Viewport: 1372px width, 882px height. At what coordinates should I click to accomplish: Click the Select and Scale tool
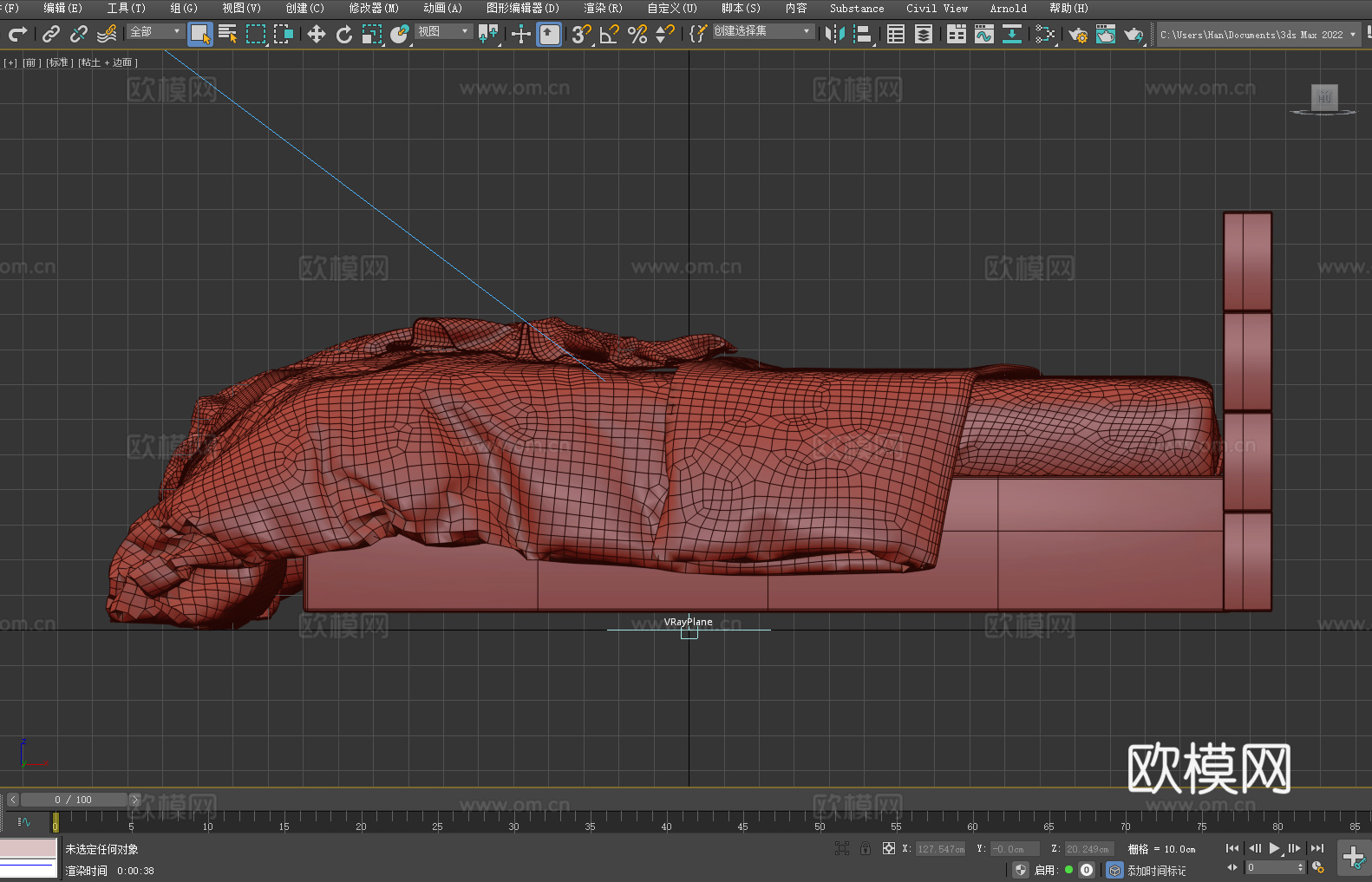coord(372,34)
